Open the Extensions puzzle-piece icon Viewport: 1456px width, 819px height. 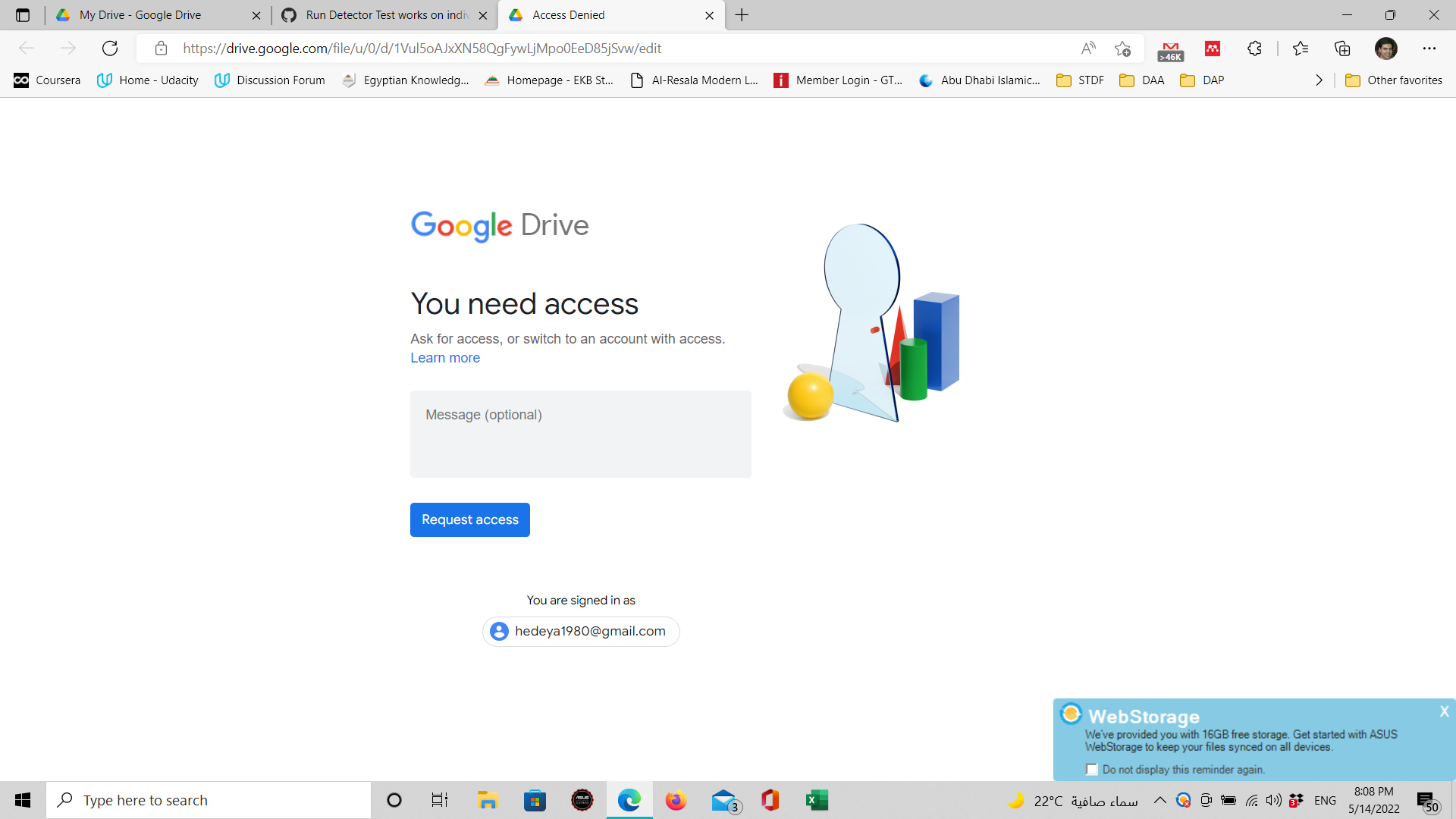(1254, 49)
